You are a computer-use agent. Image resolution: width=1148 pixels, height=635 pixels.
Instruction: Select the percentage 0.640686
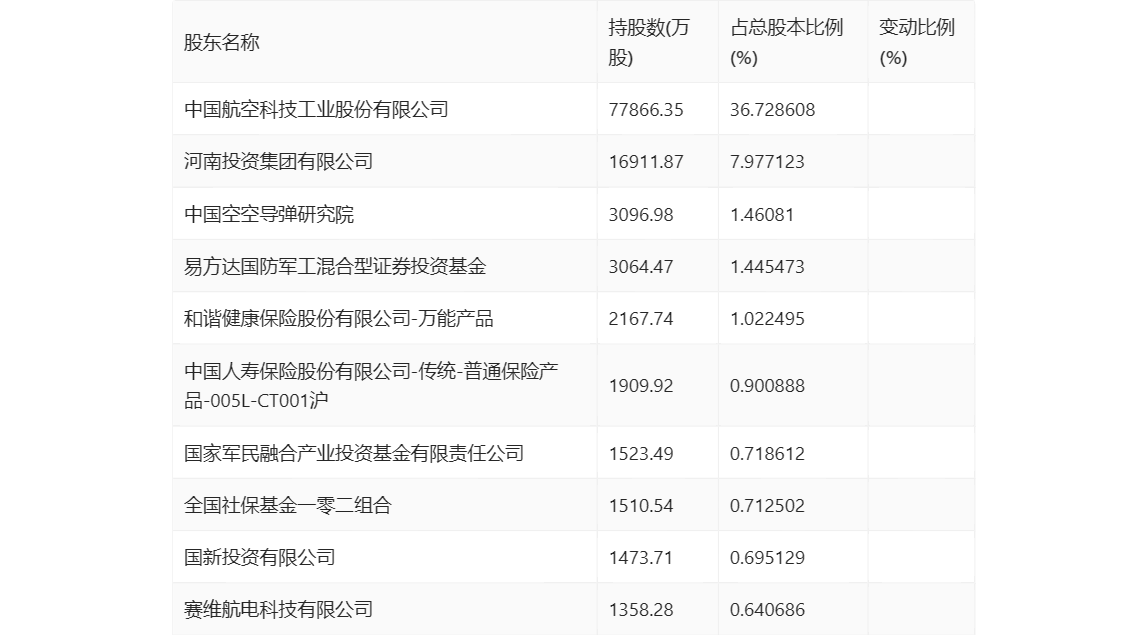(767, 609)
